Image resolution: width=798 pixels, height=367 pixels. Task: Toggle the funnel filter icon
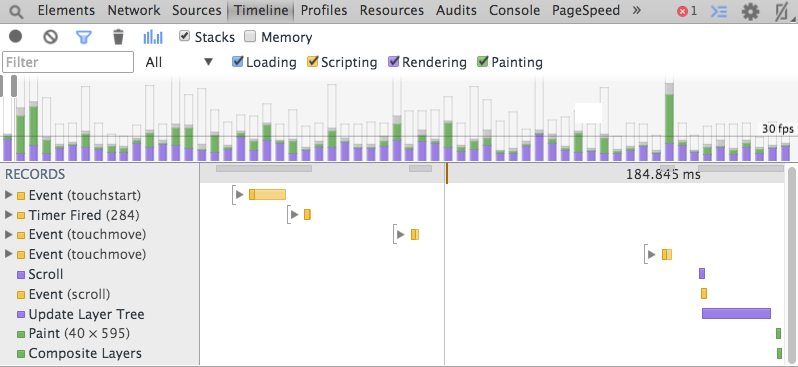(x=83, y=37)
